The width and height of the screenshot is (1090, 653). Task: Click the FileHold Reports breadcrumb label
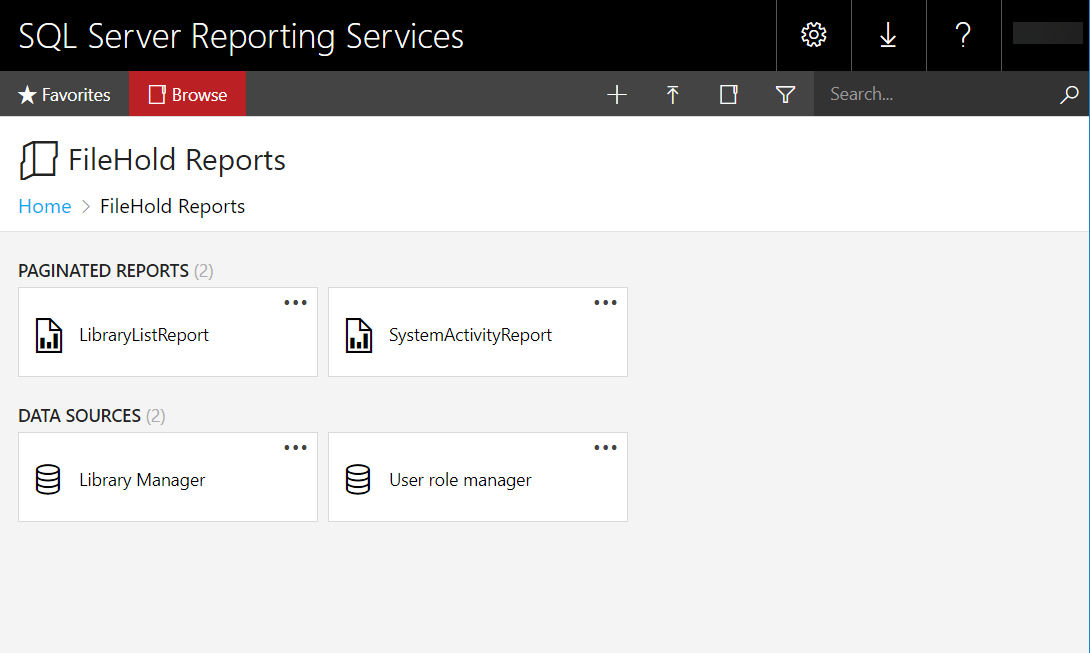pyautogui.click(x=172, y=206)
